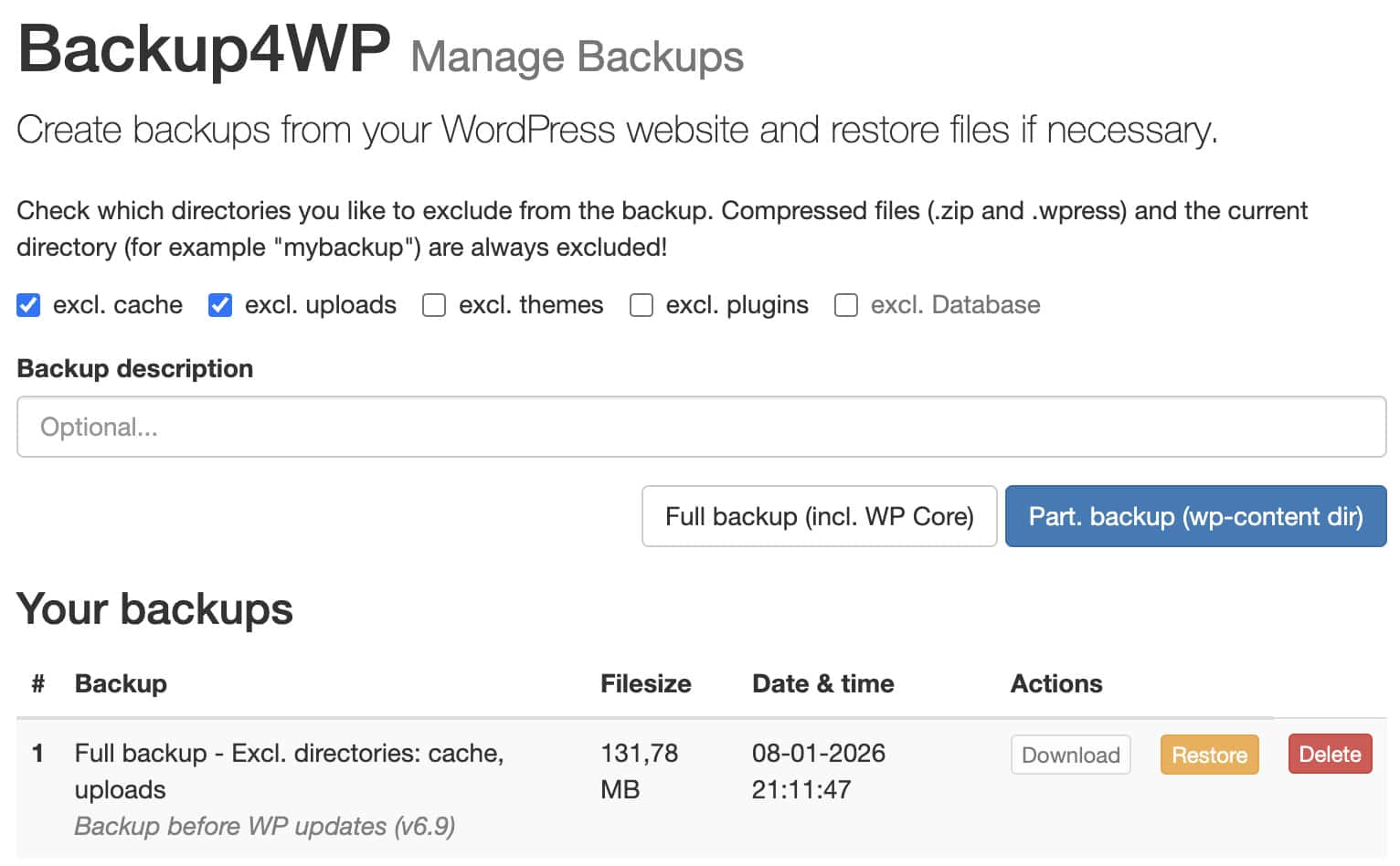Restore the listed full backup
This screenshot has height=866, width=1400.
[1209, 755]
